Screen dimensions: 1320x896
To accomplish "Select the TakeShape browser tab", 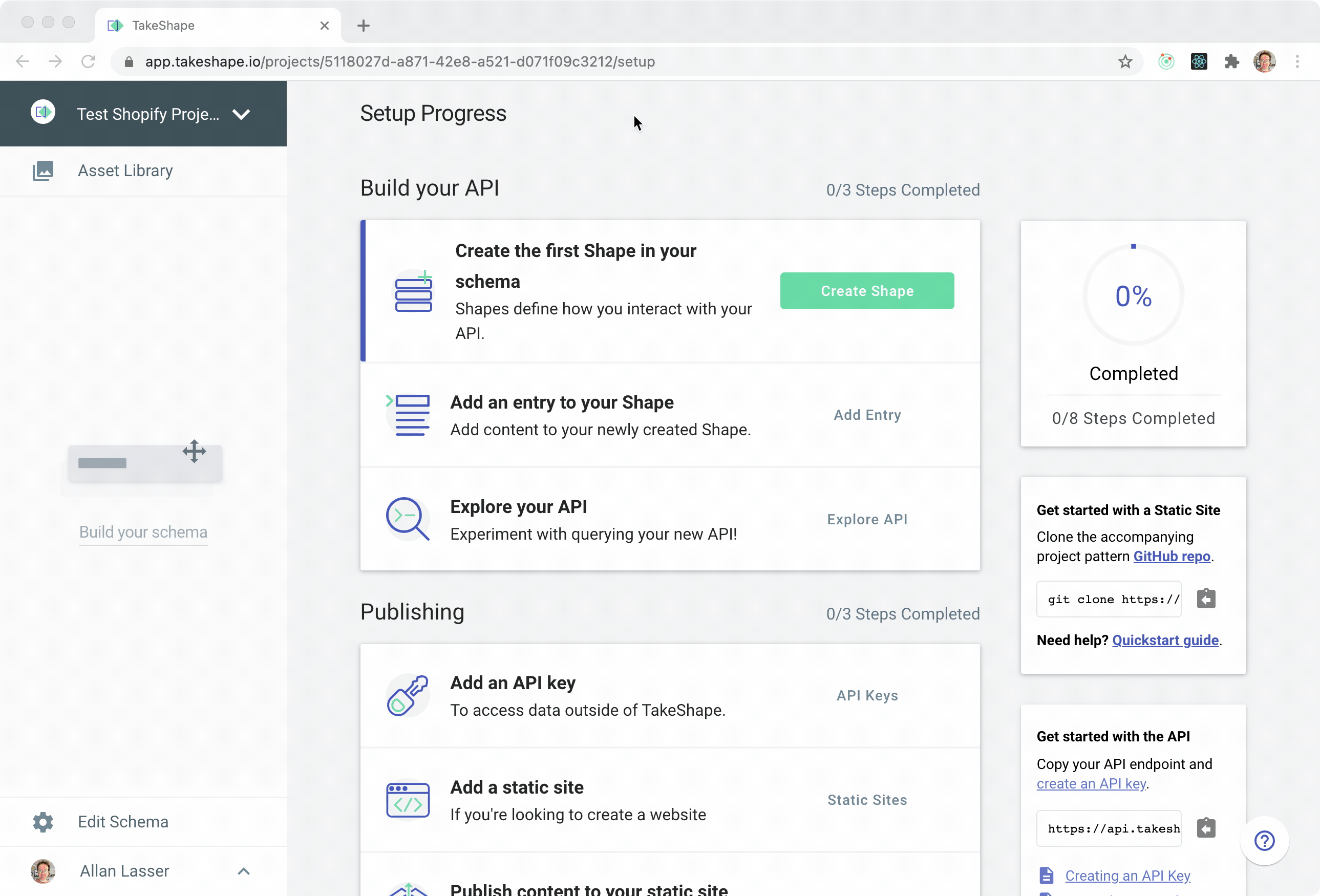I will pyautogui.click(x=218, y=26).
